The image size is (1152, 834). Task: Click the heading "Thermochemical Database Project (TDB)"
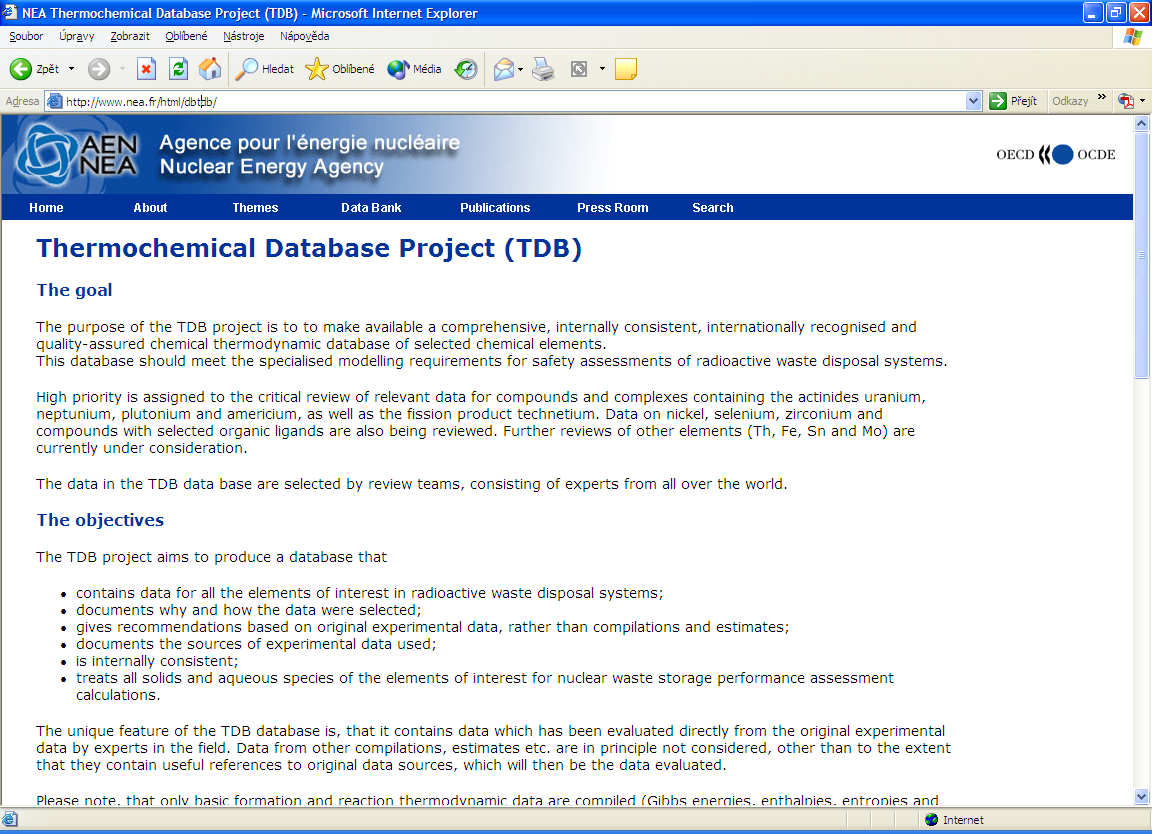coord(309,248)
